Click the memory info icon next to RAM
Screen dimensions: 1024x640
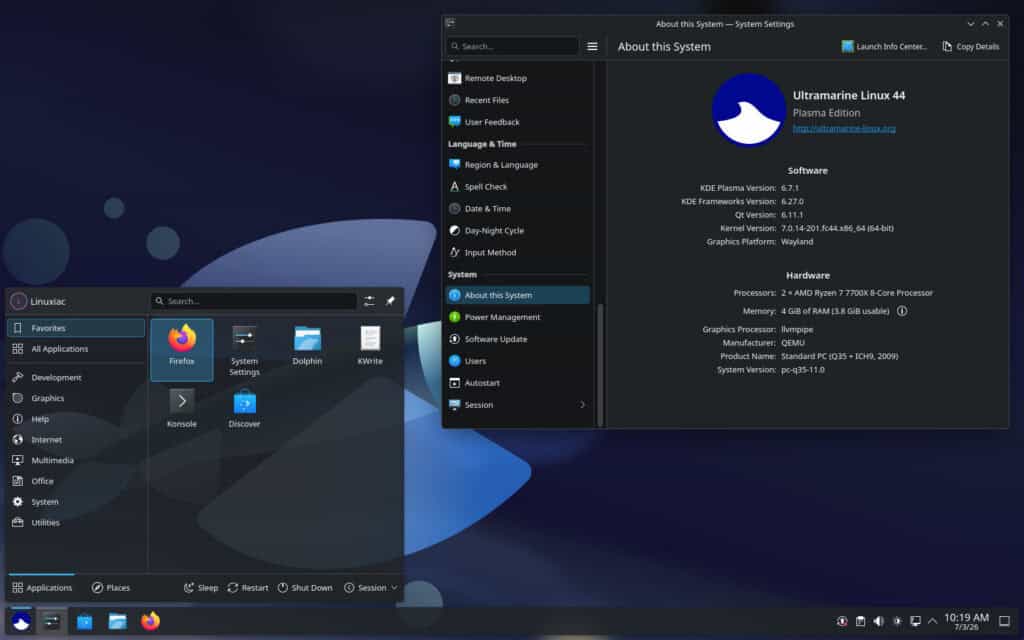click(902, 311)
